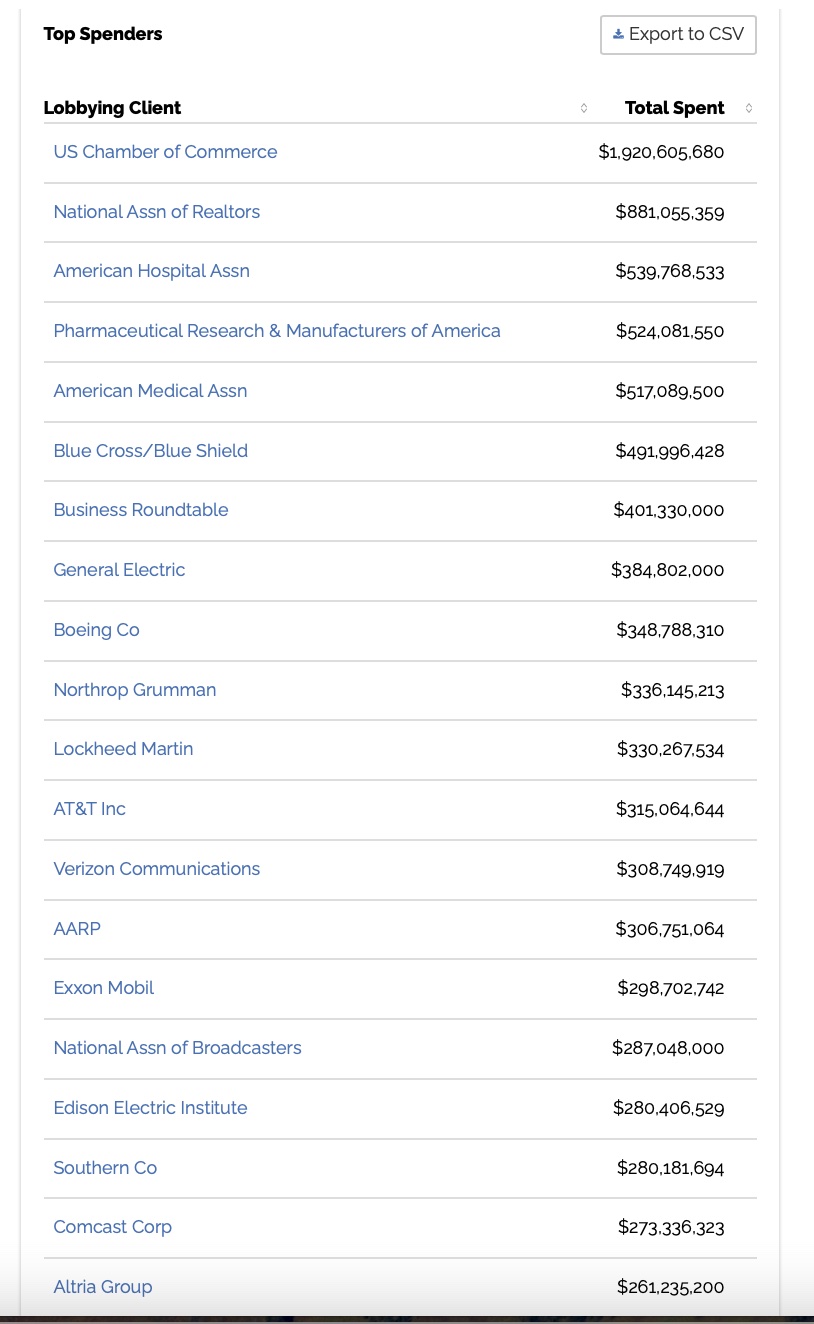Image resolution: width=814 pixels, height=1324 pixels.
Task: Open General Electric client page
Action: coord(119,570)
